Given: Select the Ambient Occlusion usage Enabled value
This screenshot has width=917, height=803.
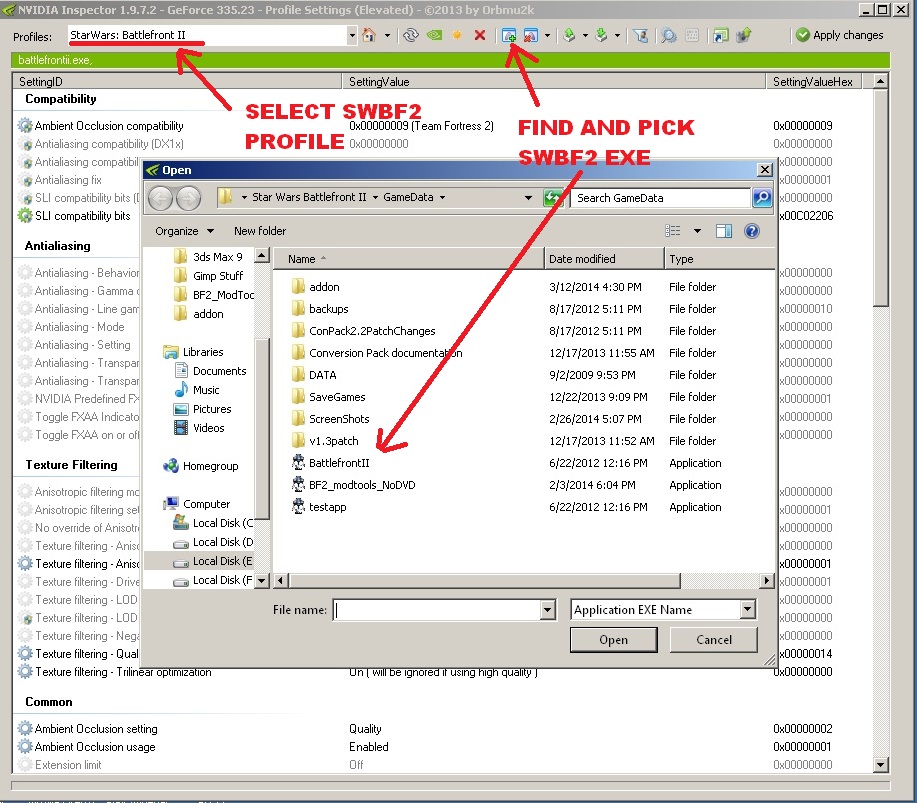Looking at the screenshot, I should (x=369, y=747).
